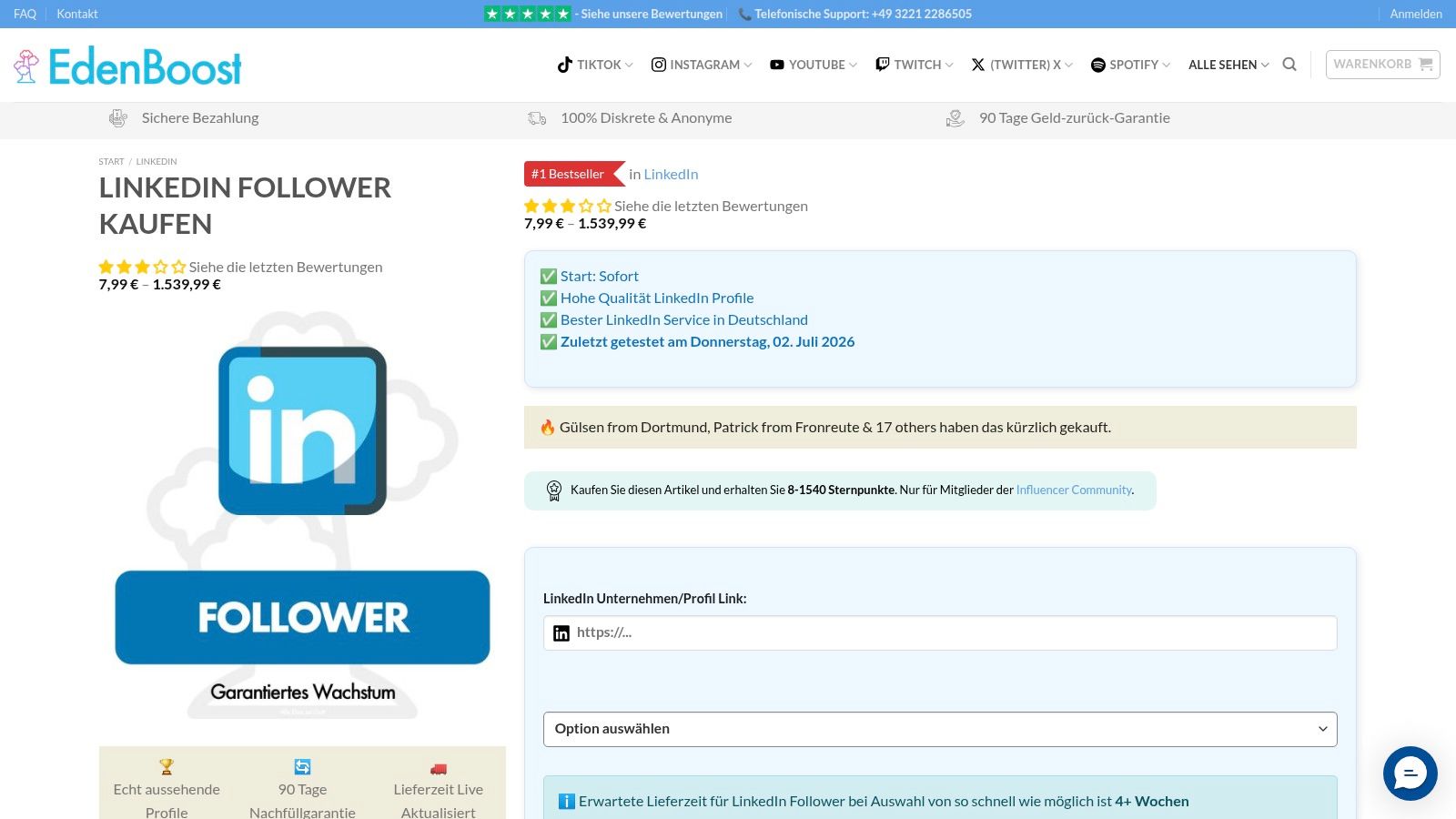The image size is (1456, 819).
Task: Click the '90 Tage Geld-zurück-Garantie' text
Action: pos(1075,117)
